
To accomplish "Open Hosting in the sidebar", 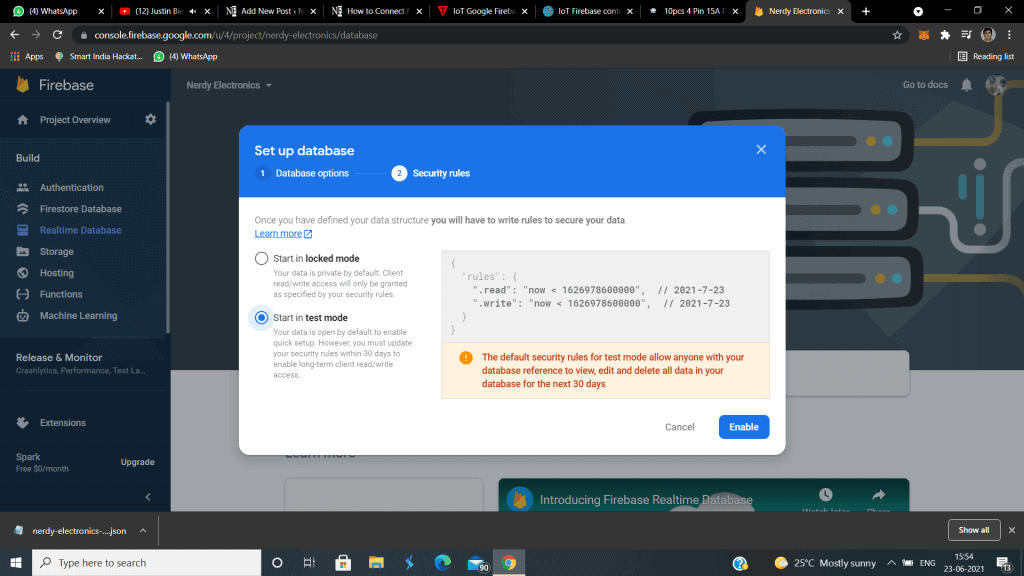I will (57, 273).
